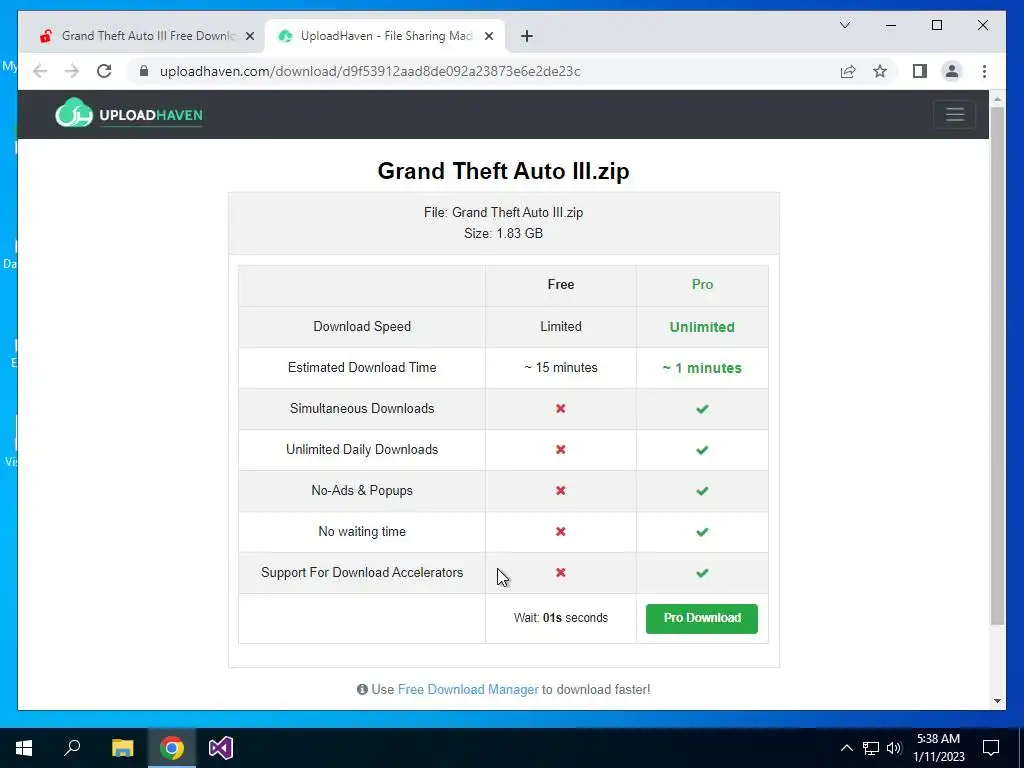Click the Support For Download Accelerators label
The height and width of the screenshot is (768, 1024).
click(x=362, y=573)
